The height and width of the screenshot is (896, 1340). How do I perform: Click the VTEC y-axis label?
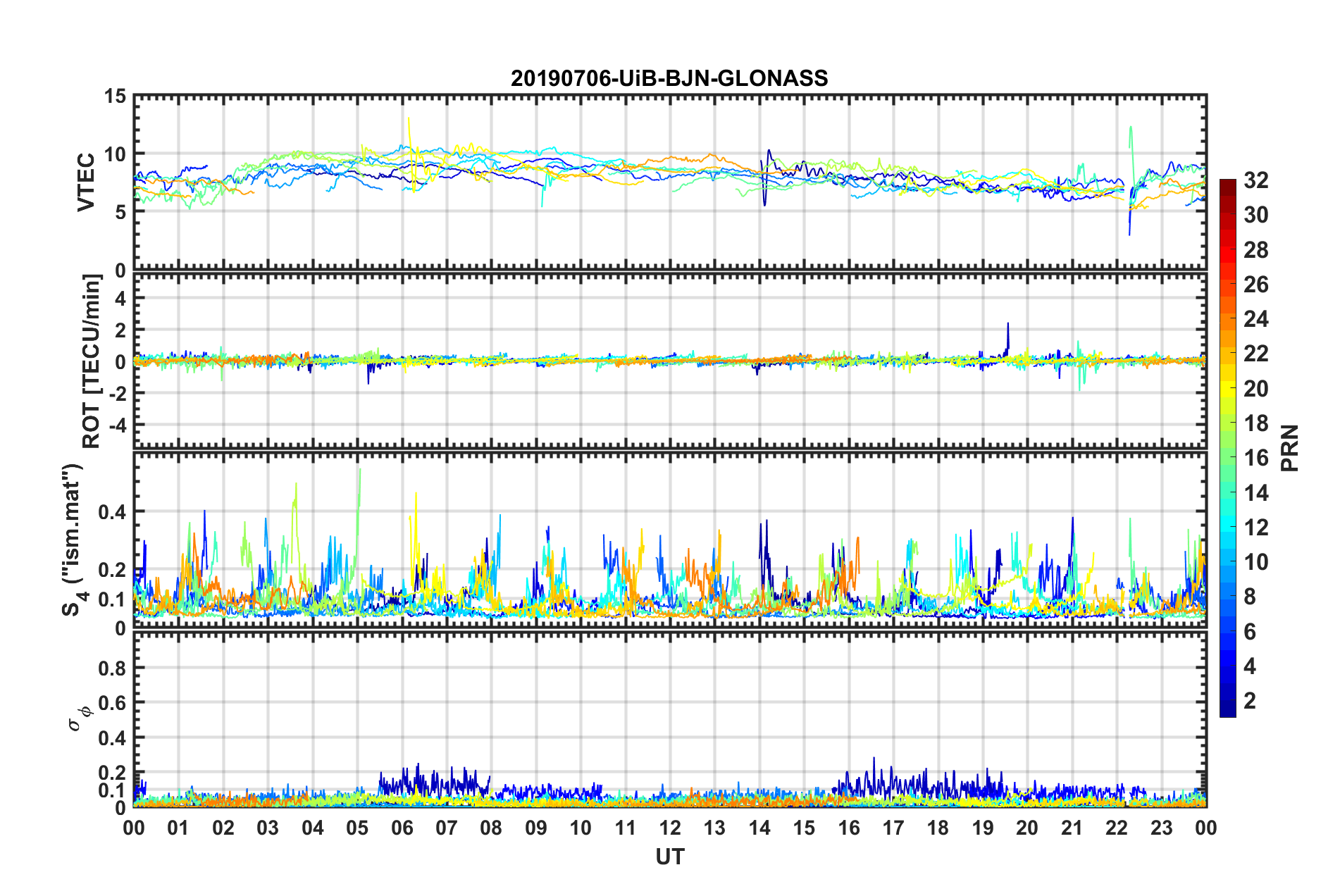point(86,182)
